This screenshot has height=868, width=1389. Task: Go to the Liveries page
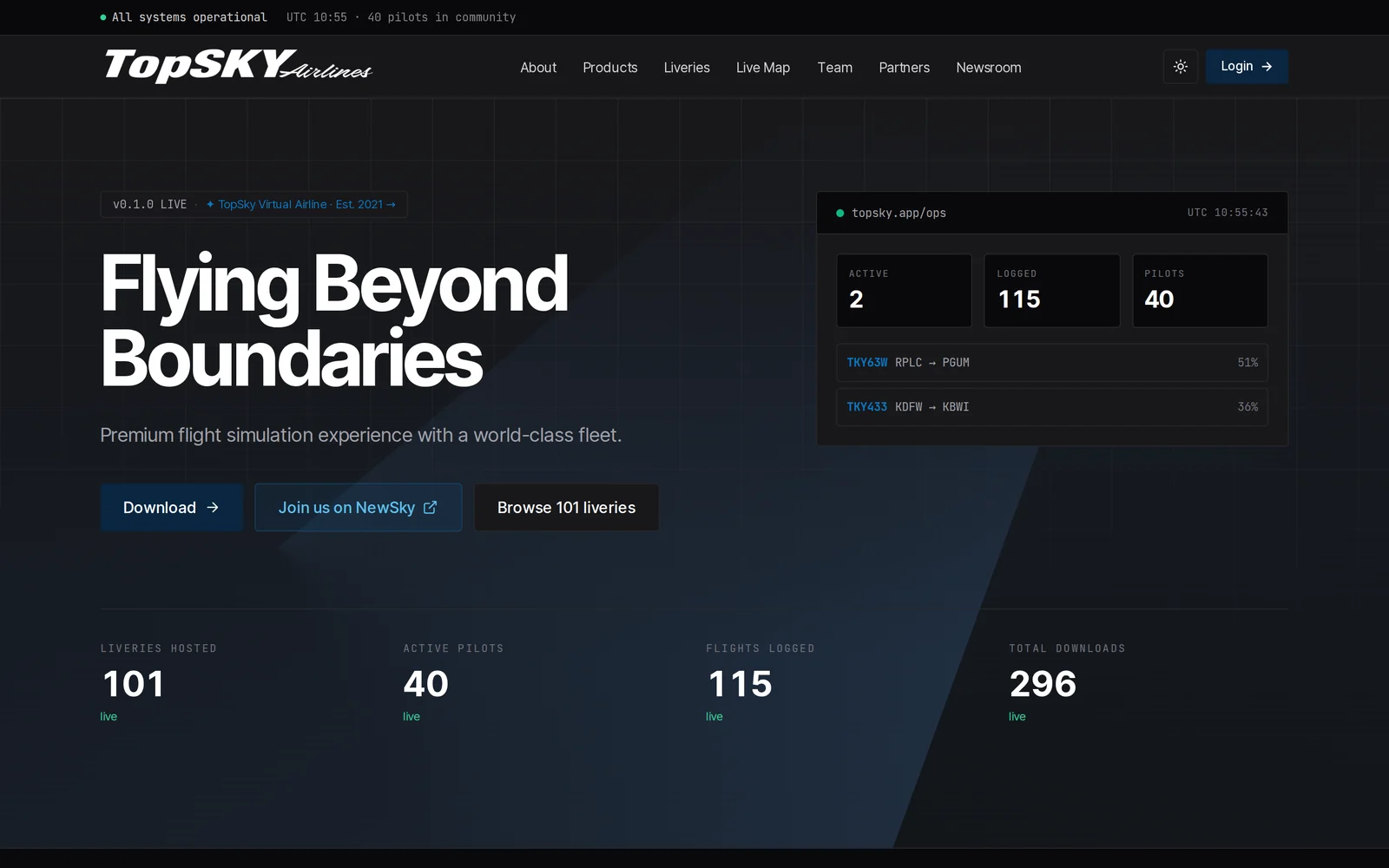(687, 68)
